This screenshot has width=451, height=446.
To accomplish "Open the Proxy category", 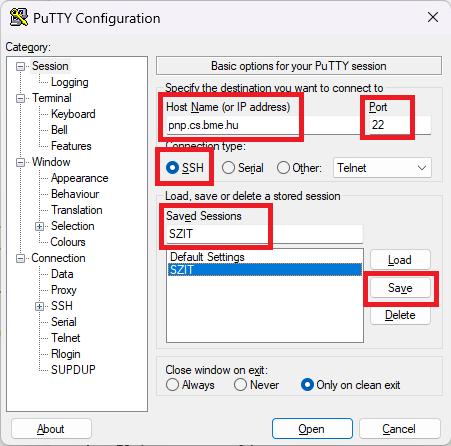I will tap(64, 290).
